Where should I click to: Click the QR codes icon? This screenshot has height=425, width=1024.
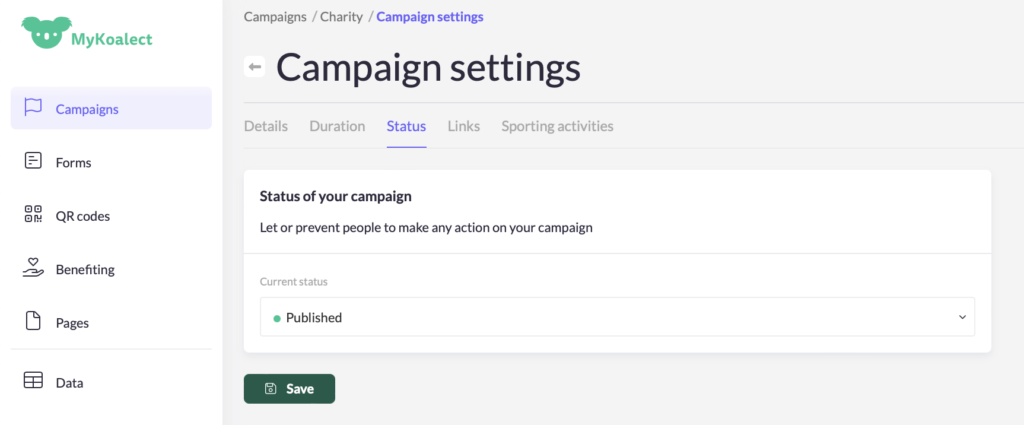tap(33, 215)
